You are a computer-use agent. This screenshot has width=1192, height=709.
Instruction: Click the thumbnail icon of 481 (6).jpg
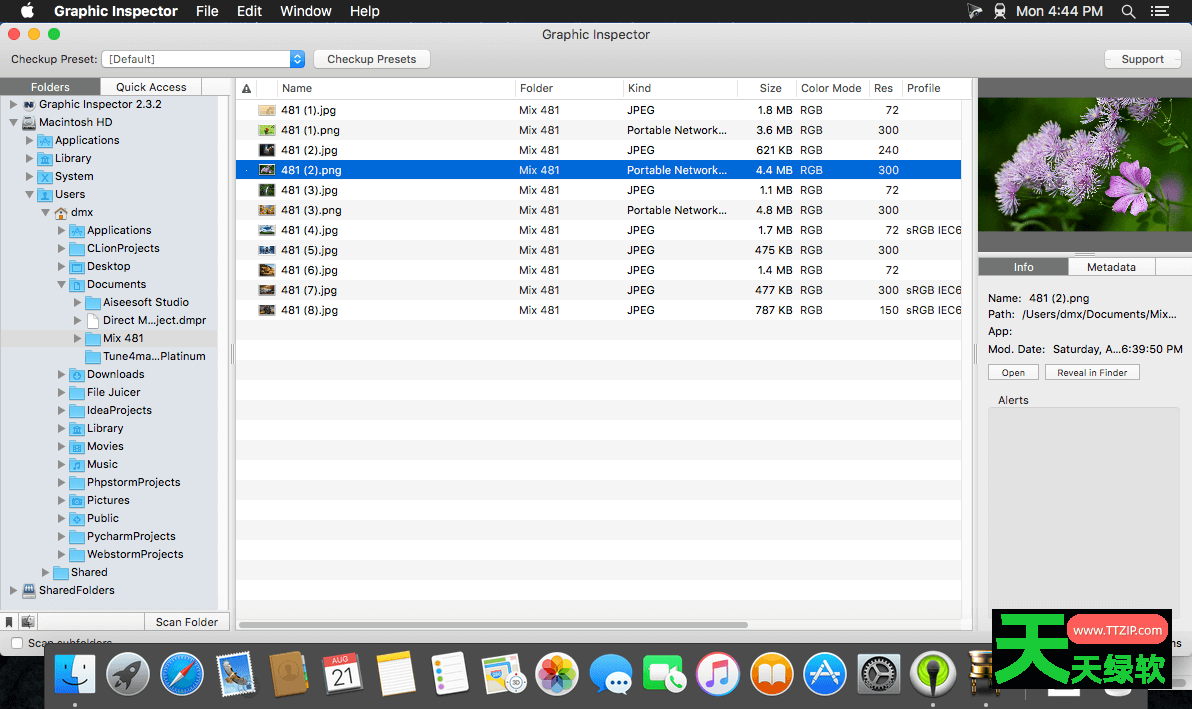click(267, 270)
